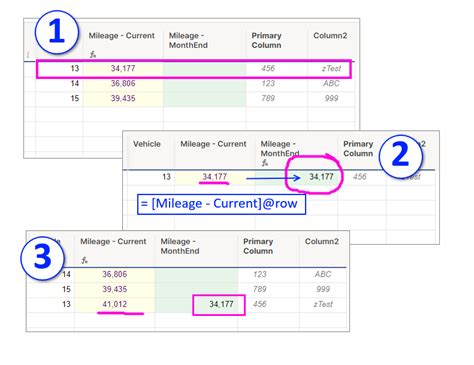
Task: Click the "34,177" Mileage - Current cell in screenshot 1
Action: [x=123, y=69]
